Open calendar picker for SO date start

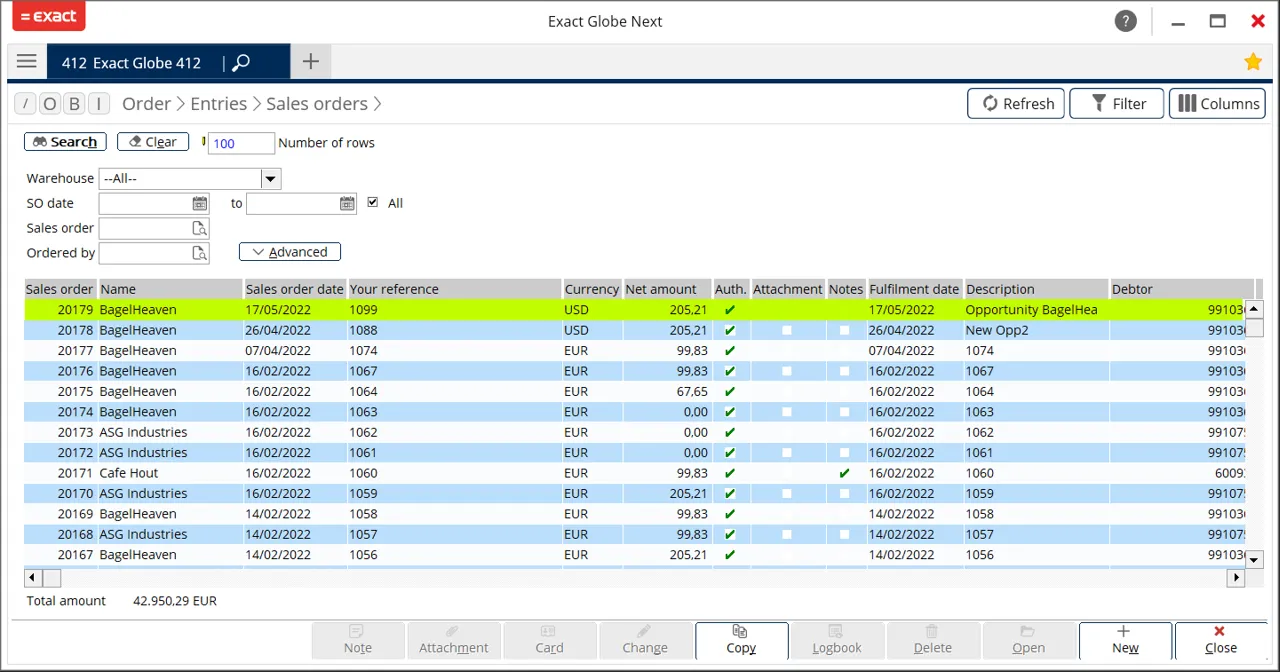point(200,203)
